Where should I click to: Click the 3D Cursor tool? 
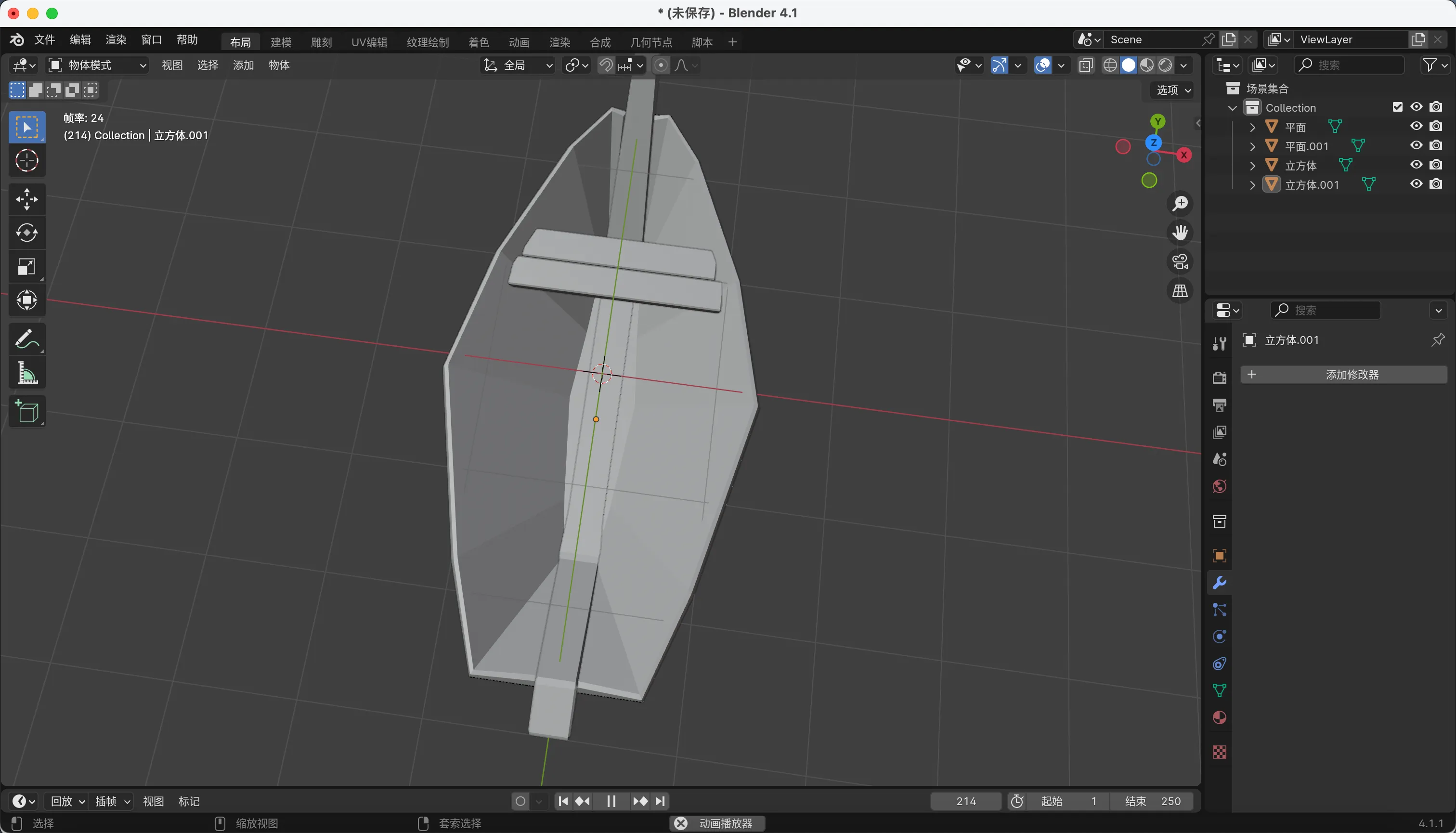coord(26,161)
